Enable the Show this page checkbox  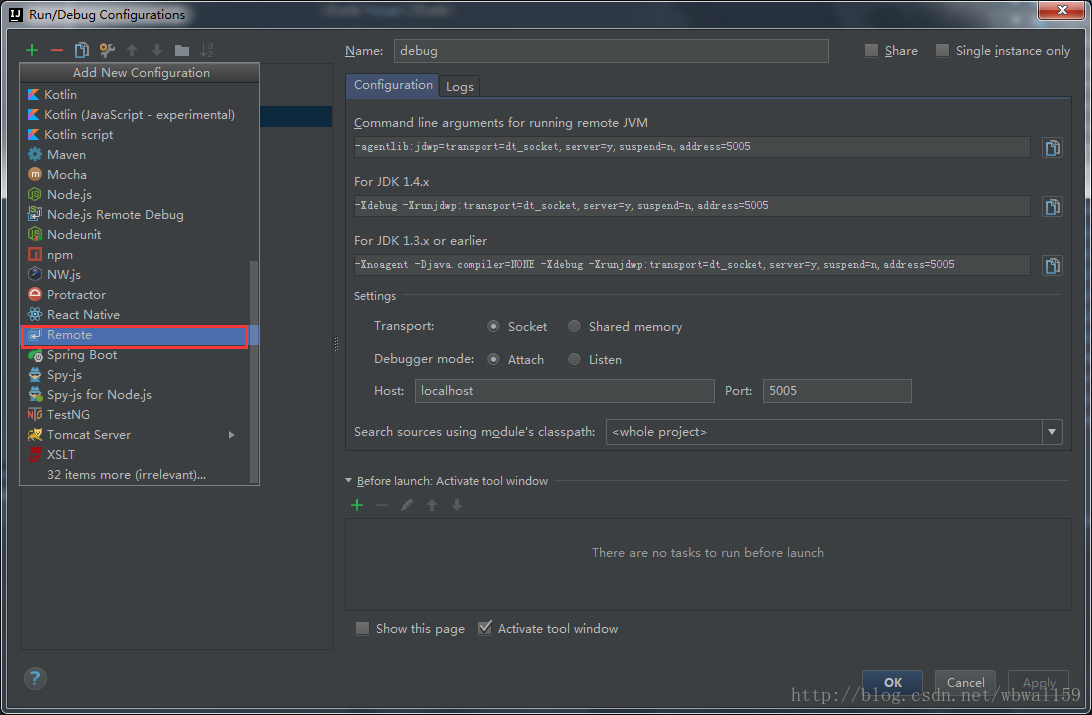pyautogui.click(x=363, y=629)
